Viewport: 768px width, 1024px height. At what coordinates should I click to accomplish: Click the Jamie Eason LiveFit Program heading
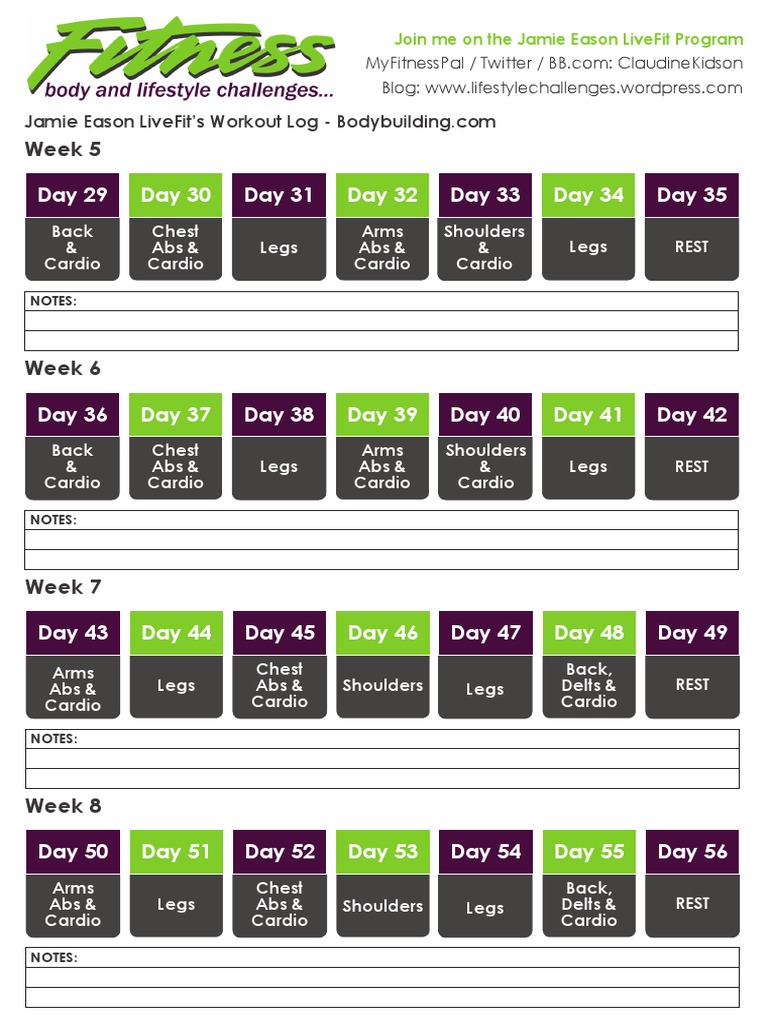click(x=568, y=40)
